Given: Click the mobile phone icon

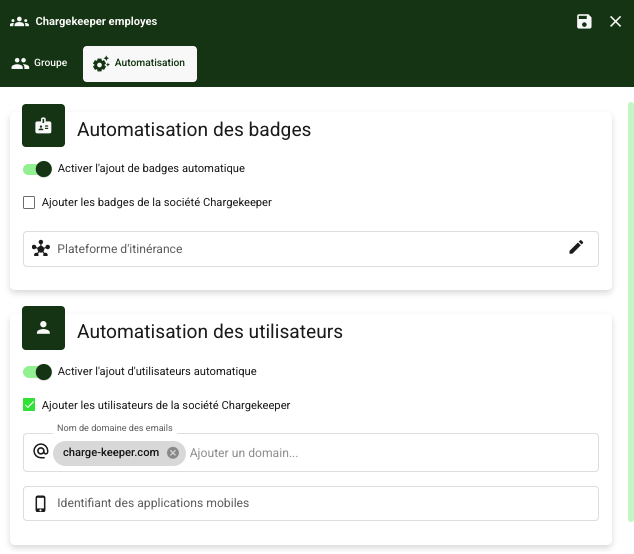Looking at the screenshot, I should click(41, 504).
